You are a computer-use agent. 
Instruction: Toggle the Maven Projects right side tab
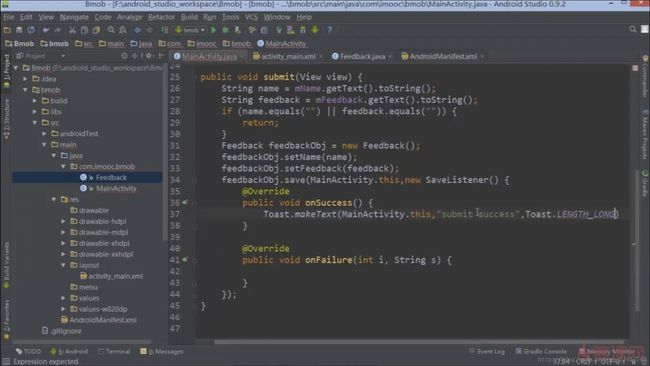[x=645, y=135]
